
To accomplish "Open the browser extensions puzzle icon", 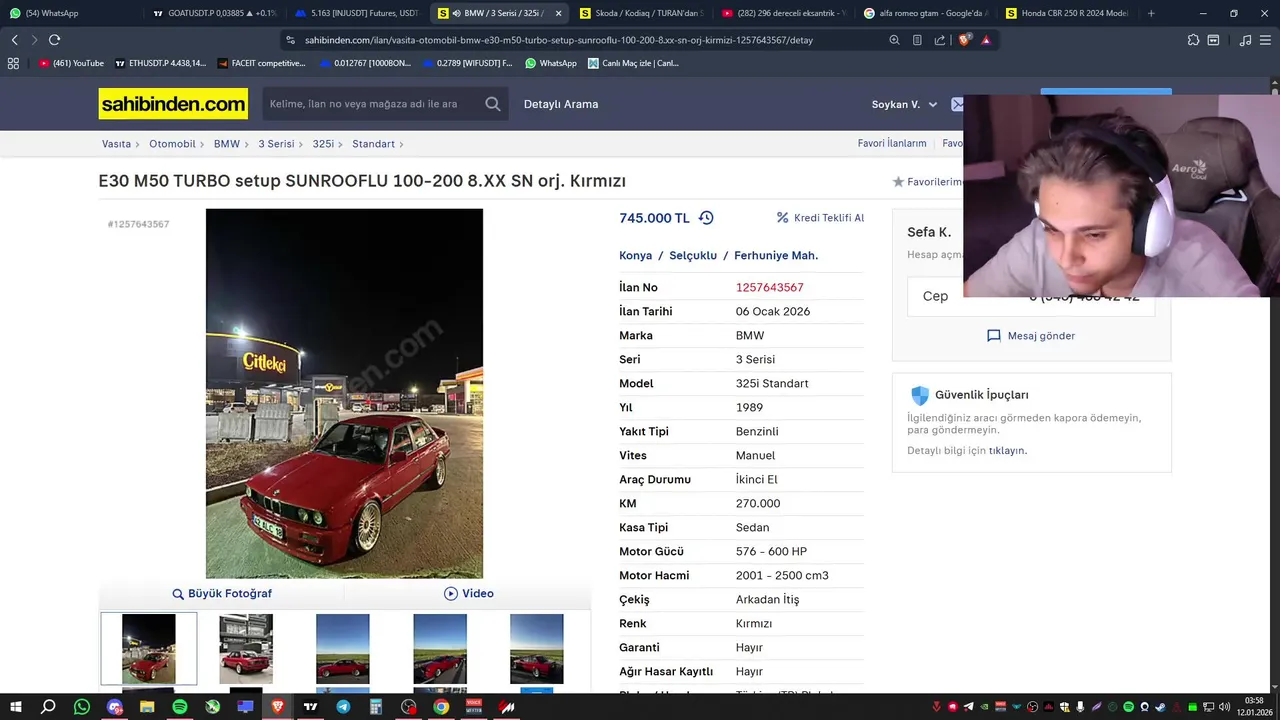I will [x=1193, y=40].
